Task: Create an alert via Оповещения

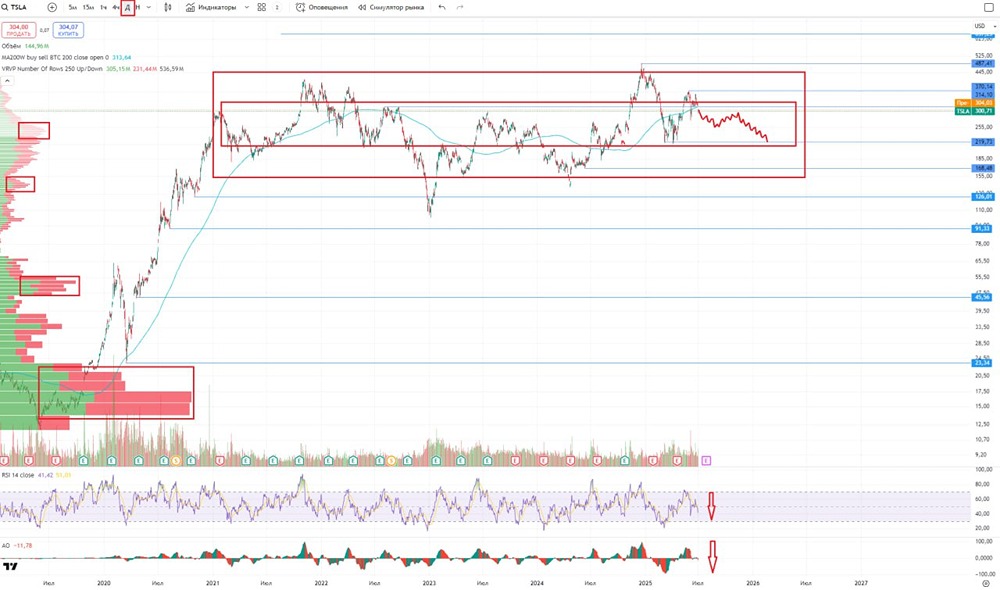Action: point(322,7)
